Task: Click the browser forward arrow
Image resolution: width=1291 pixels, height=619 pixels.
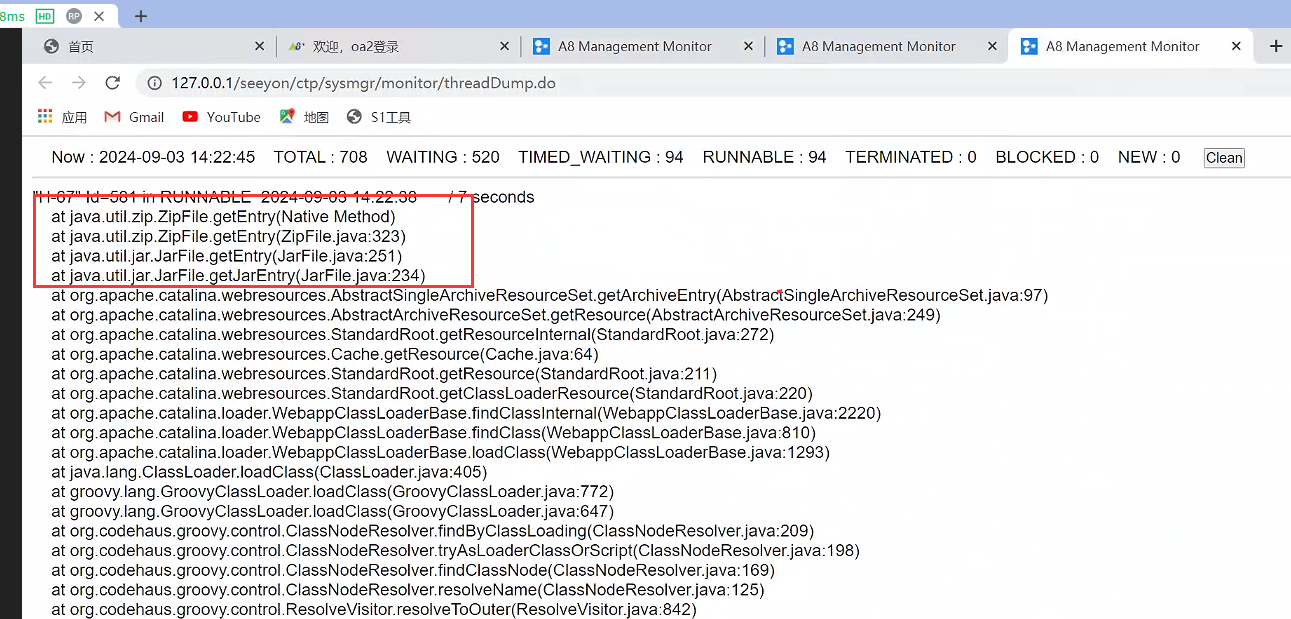Action: (x=79, y=83)
